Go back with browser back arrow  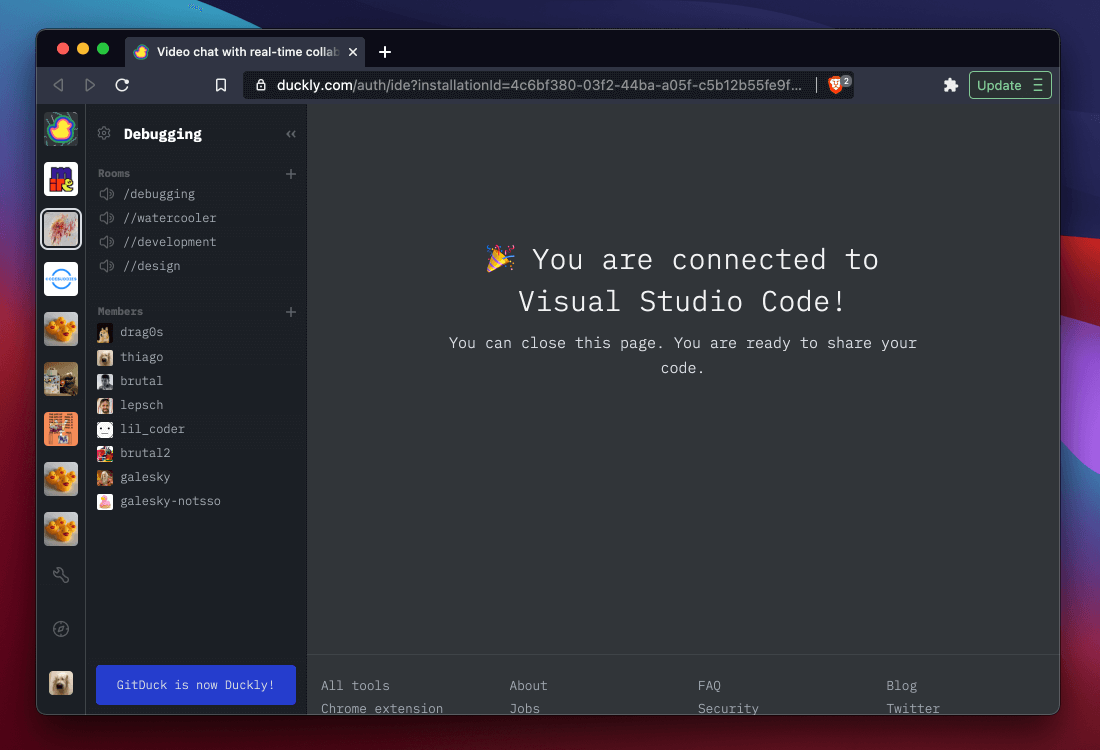[58, 85]
